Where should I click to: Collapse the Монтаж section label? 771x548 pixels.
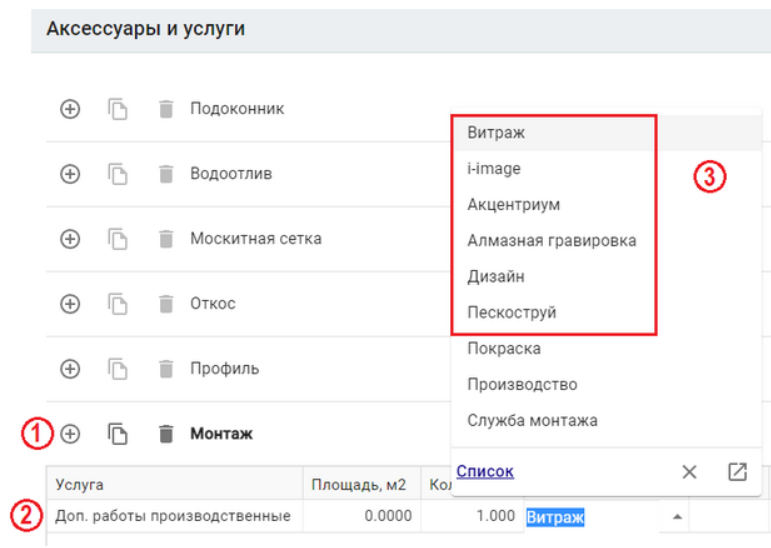221,433
